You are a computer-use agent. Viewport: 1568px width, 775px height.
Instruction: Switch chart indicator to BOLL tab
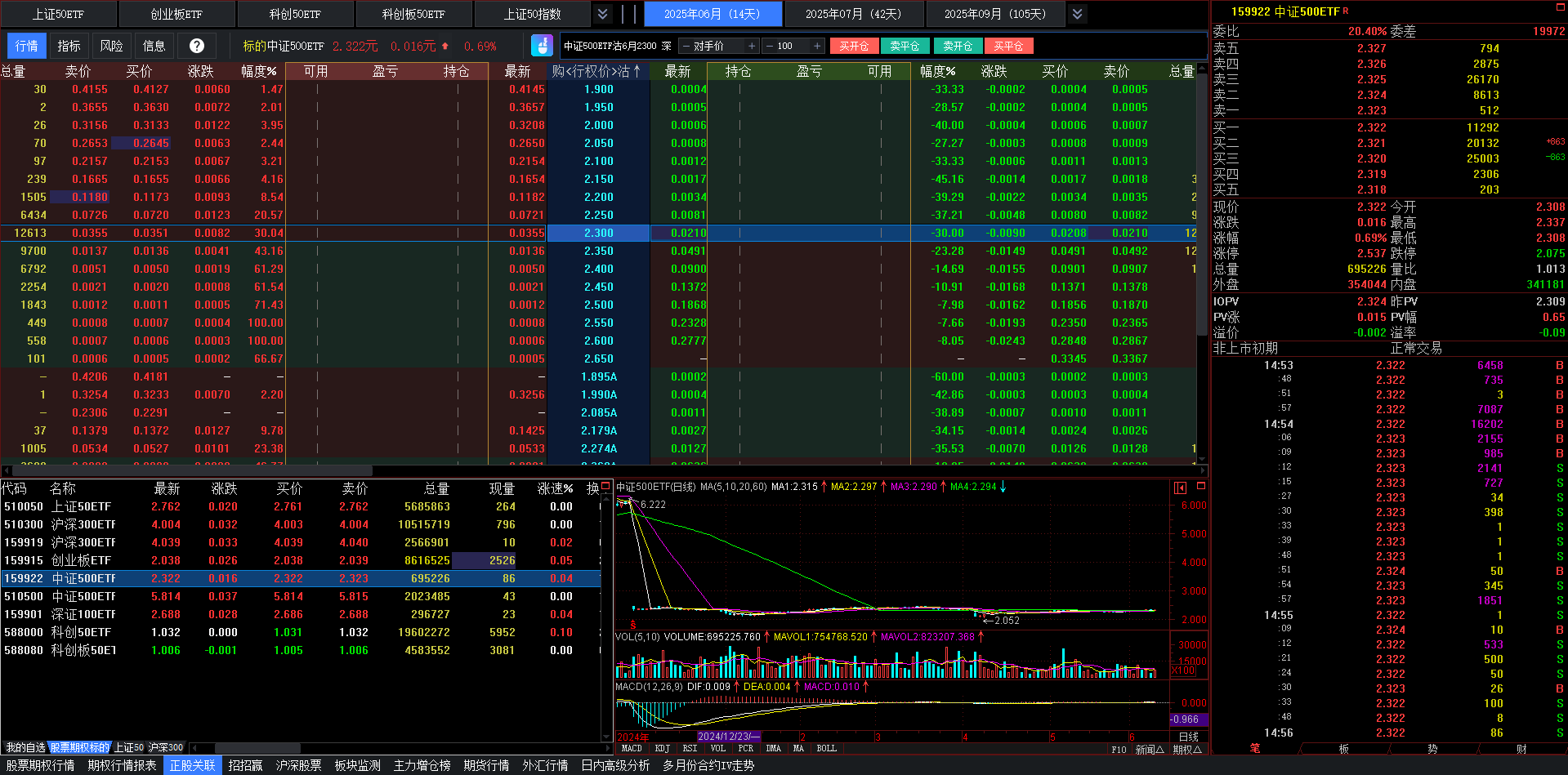[x=827, y=748]
